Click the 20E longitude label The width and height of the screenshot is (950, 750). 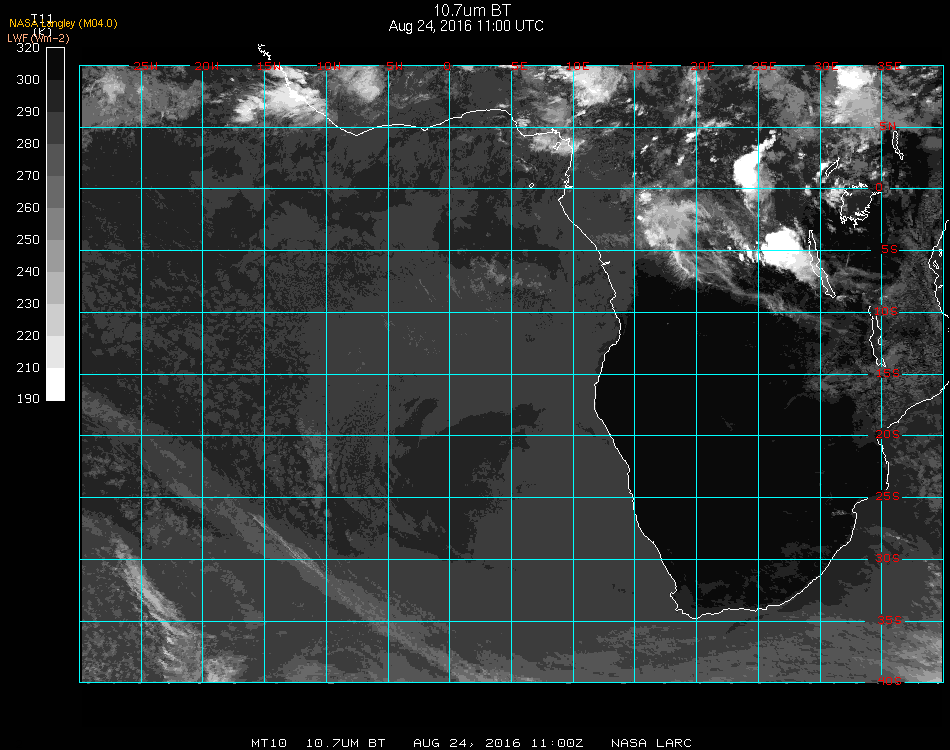tap(702, 66)
